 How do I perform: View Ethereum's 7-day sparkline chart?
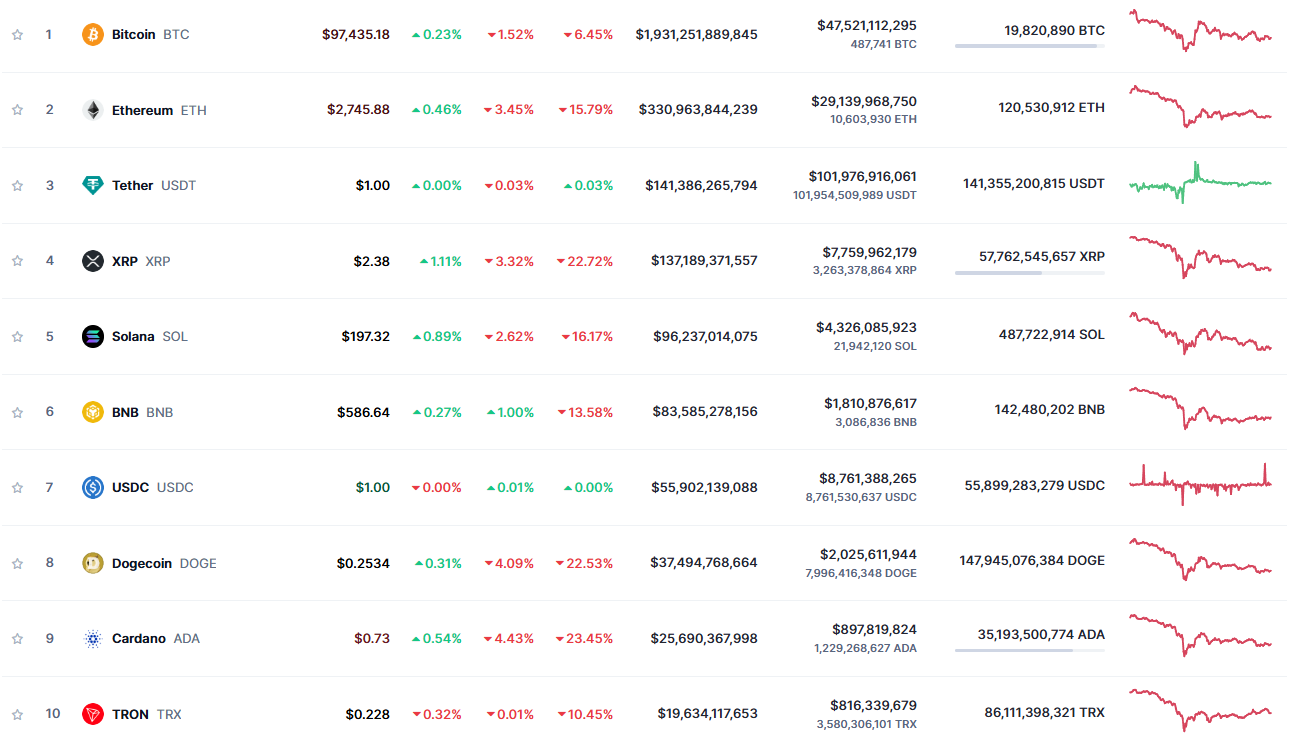1200,106
